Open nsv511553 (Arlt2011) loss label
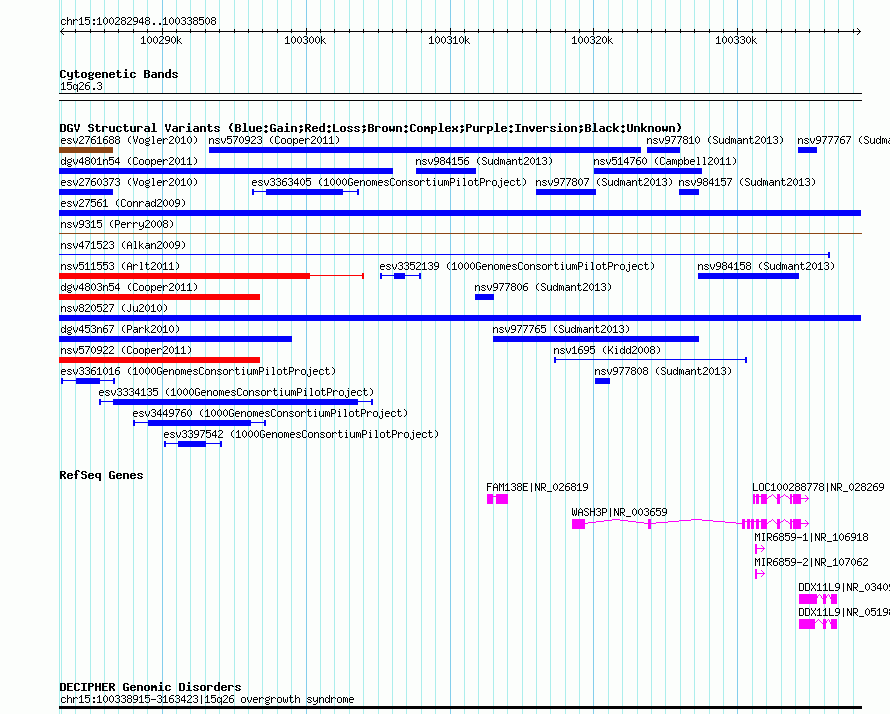 [120, 266]
